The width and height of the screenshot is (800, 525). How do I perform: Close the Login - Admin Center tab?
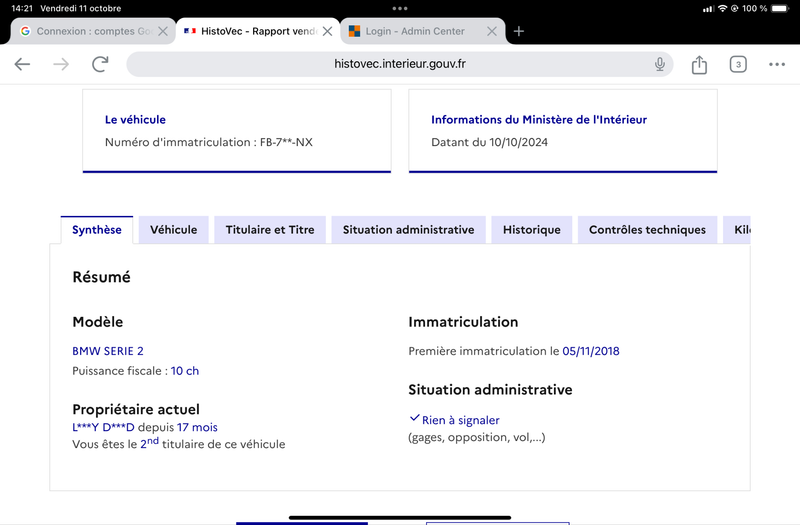(492, 31)
